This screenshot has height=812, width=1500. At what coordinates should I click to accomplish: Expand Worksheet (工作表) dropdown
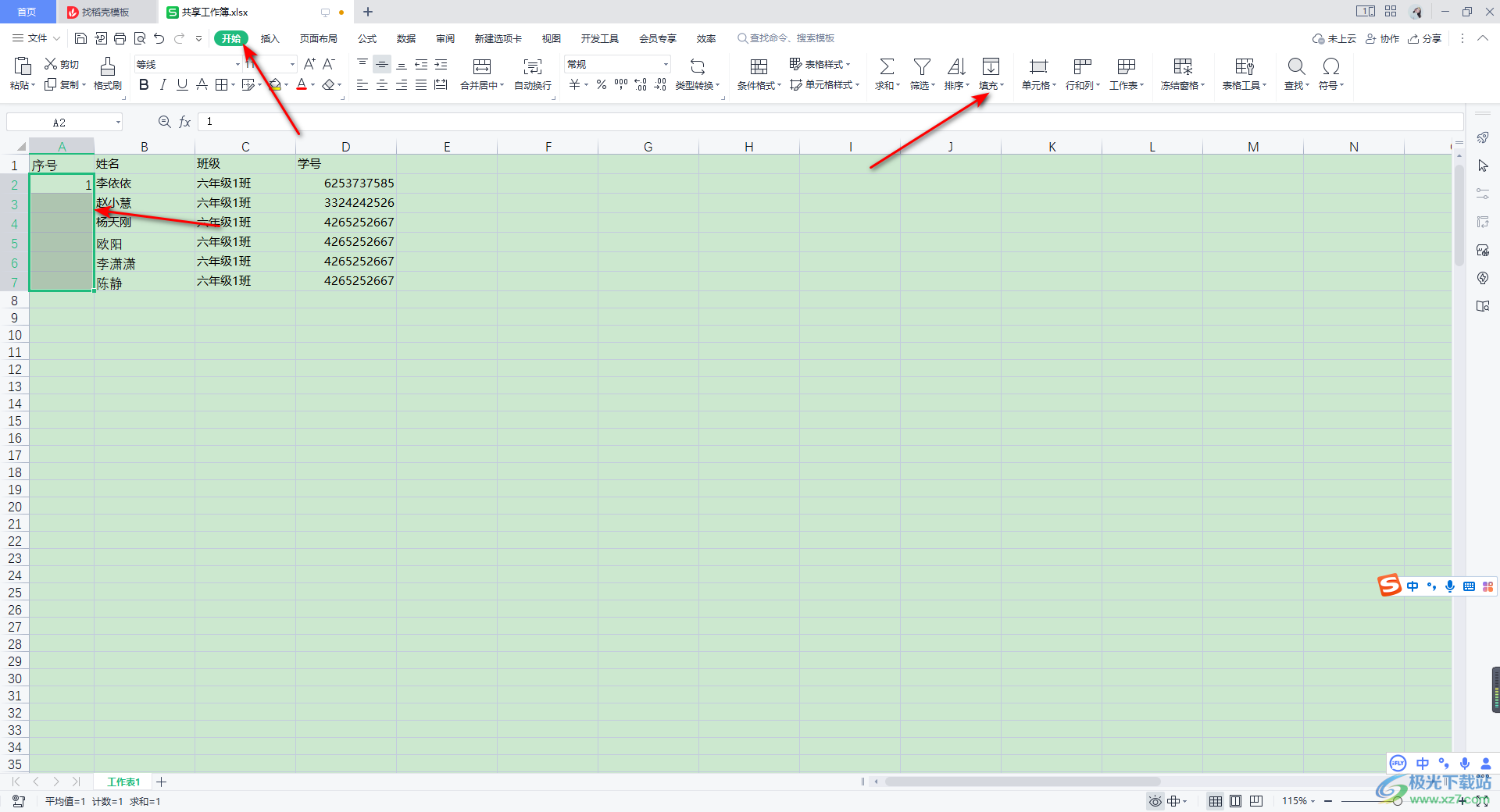click(1142, 86)
